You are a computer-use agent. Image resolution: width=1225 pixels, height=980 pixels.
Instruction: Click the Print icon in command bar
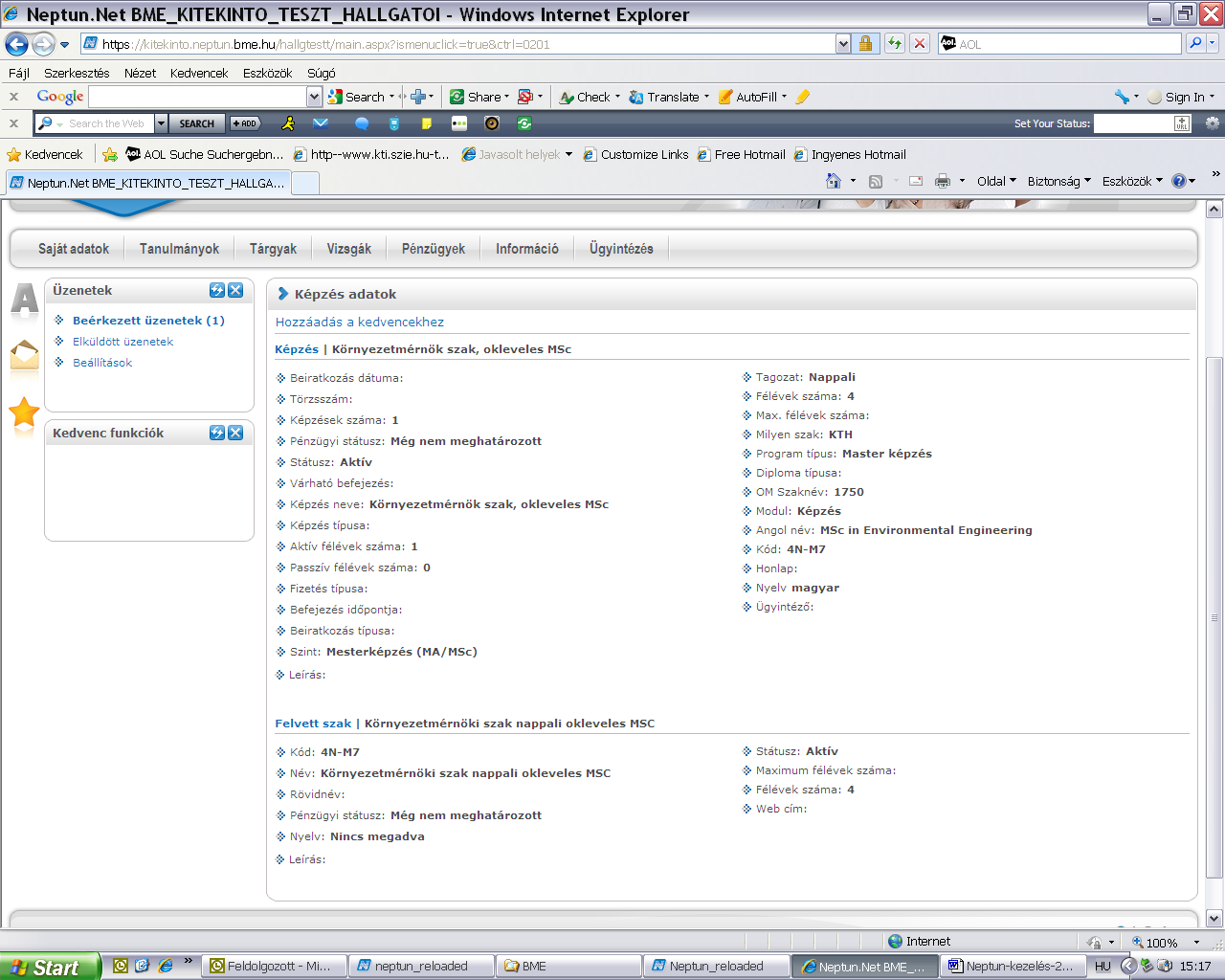(x=943, y=181)
